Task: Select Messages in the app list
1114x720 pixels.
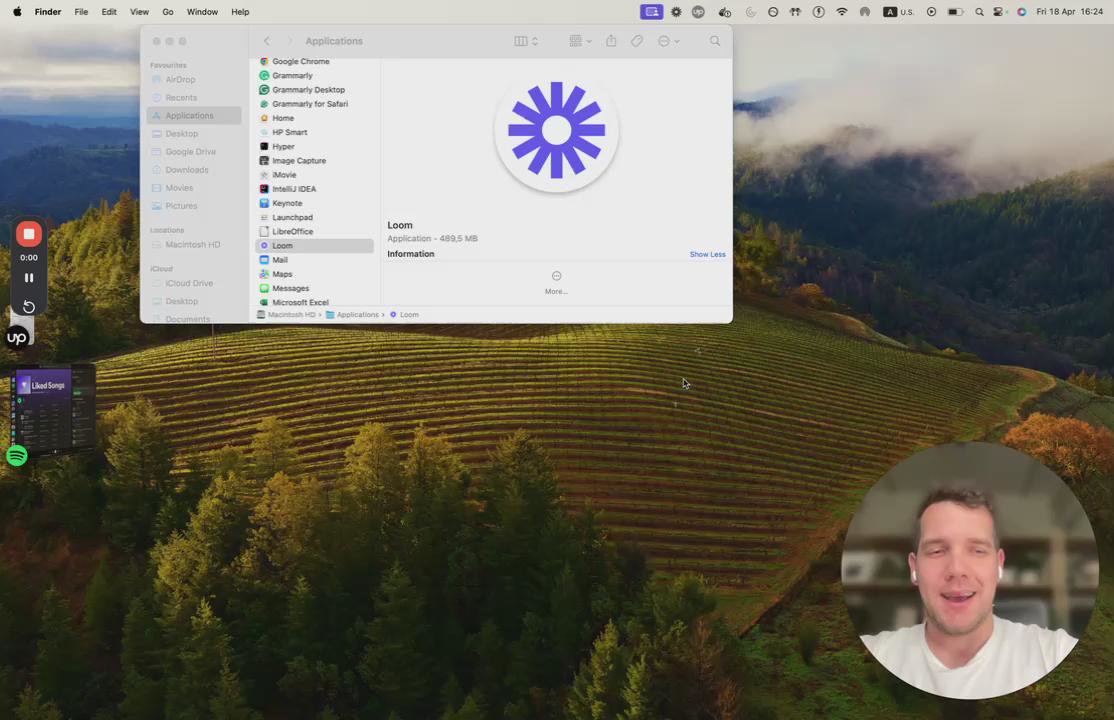Action: pyautogui.click(x=314, y=289)
